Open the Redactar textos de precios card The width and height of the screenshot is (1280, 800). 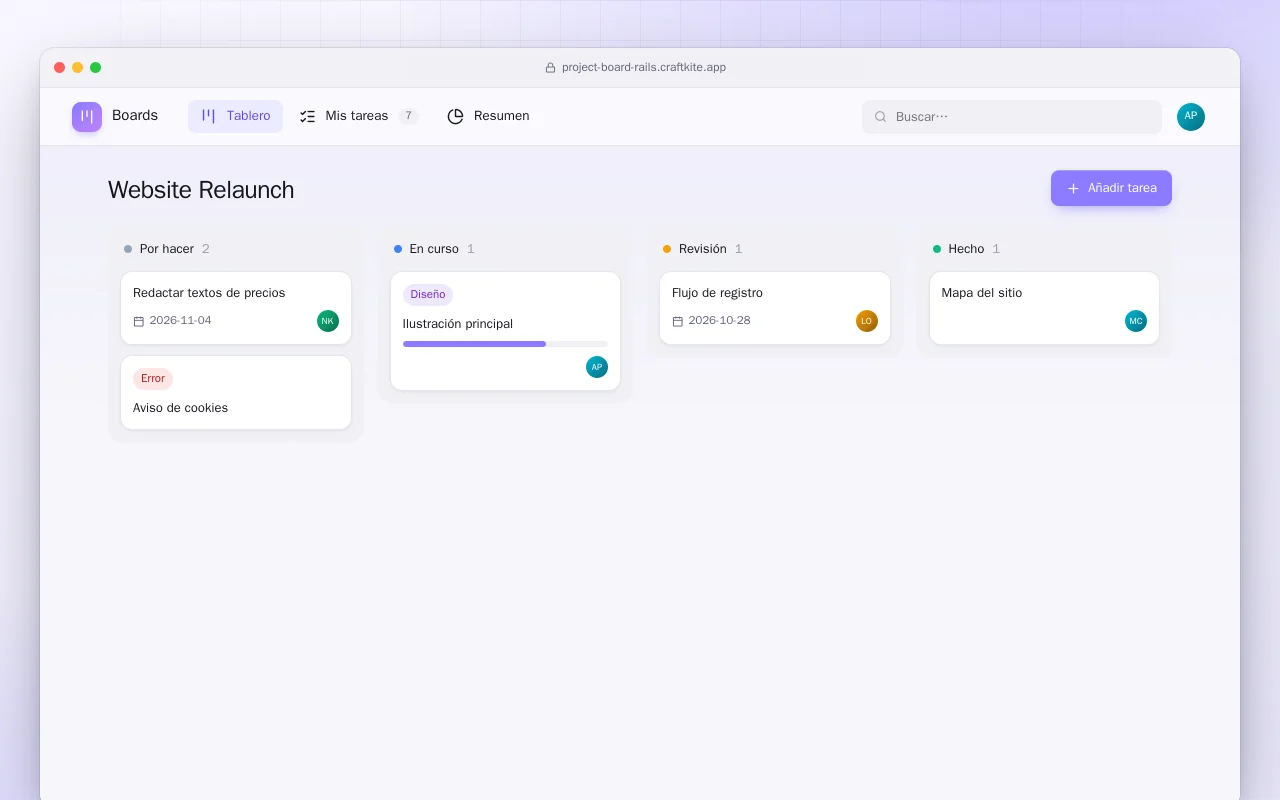tap(236, 308)
